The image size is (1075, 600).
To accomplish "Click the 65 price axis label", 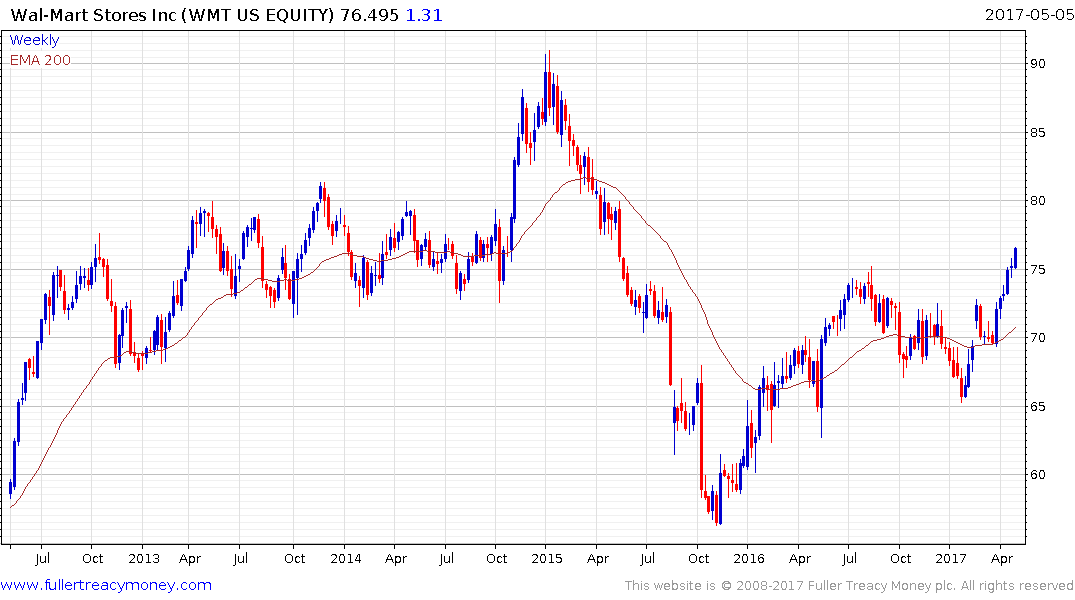I will [1037, 406].
